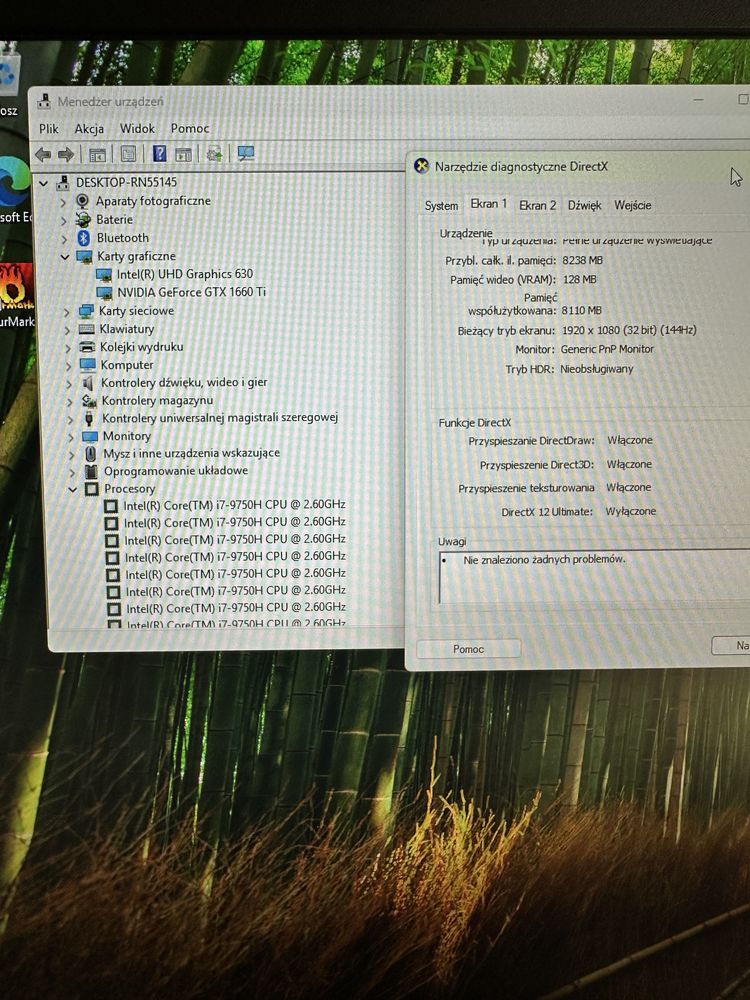The image size is (750, 1000).
Task: Expand the Komputer category
Action: [x=69, y=366]
